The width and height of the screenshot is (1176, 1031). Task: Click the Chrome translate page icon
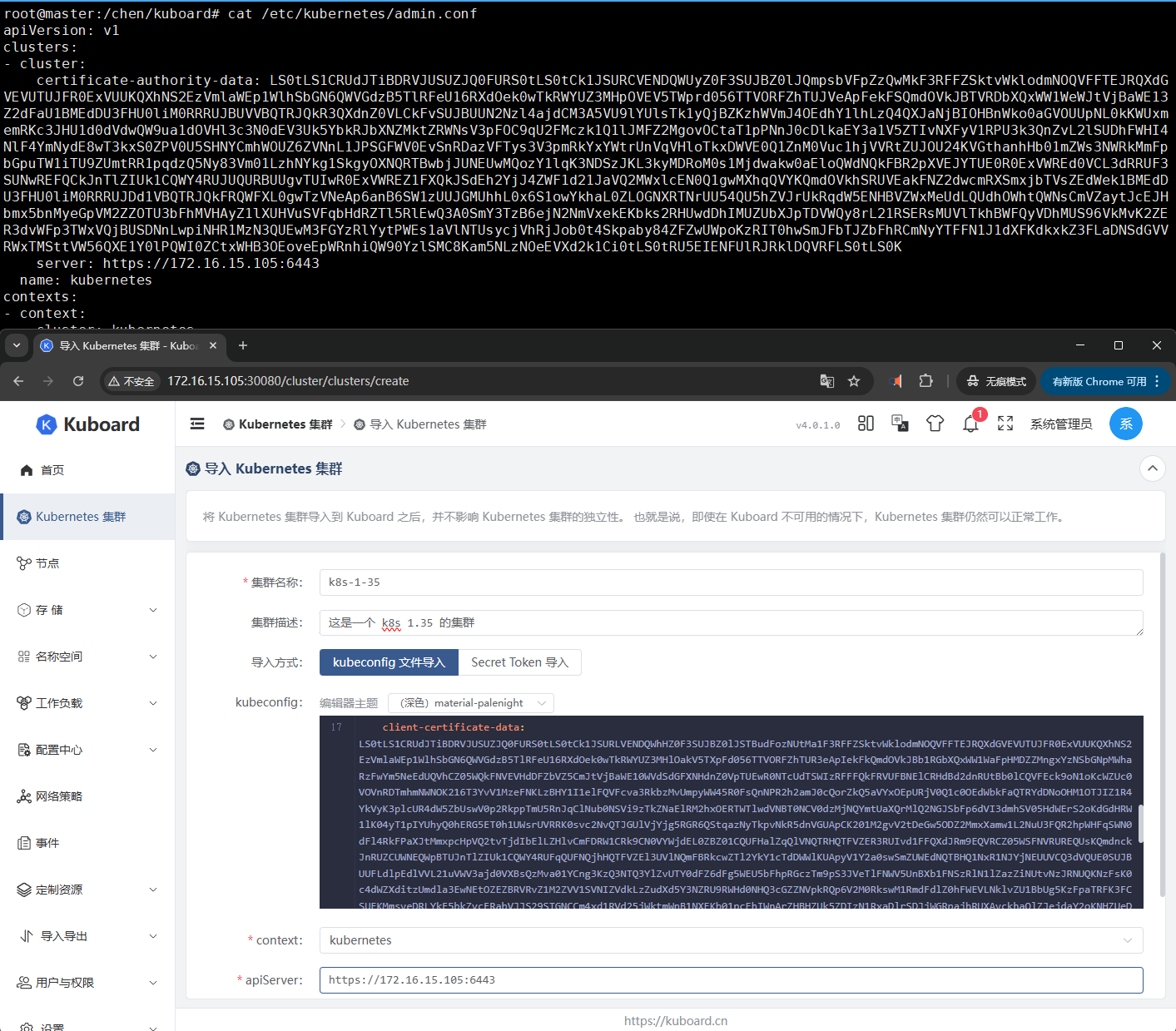pos(826,381)
